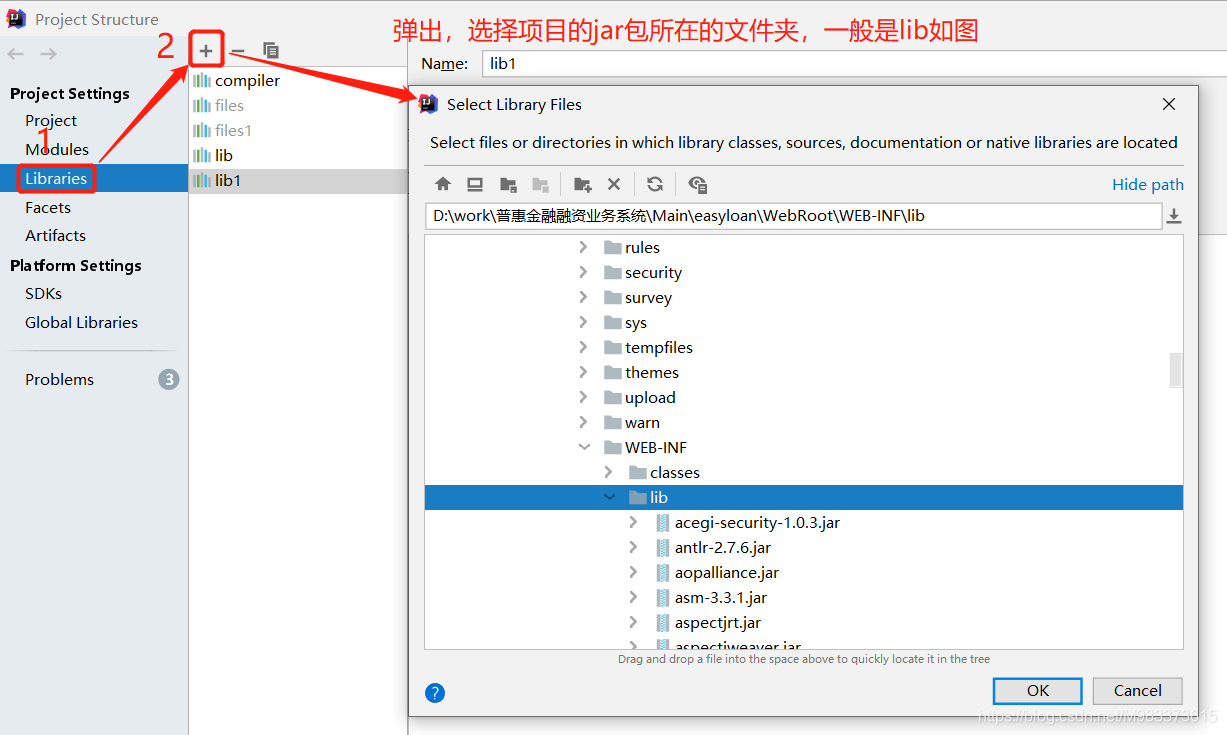The height and width of the screenshot is (735, 1227).
Task: Click the Problems count badge
Action: [169, 379]
